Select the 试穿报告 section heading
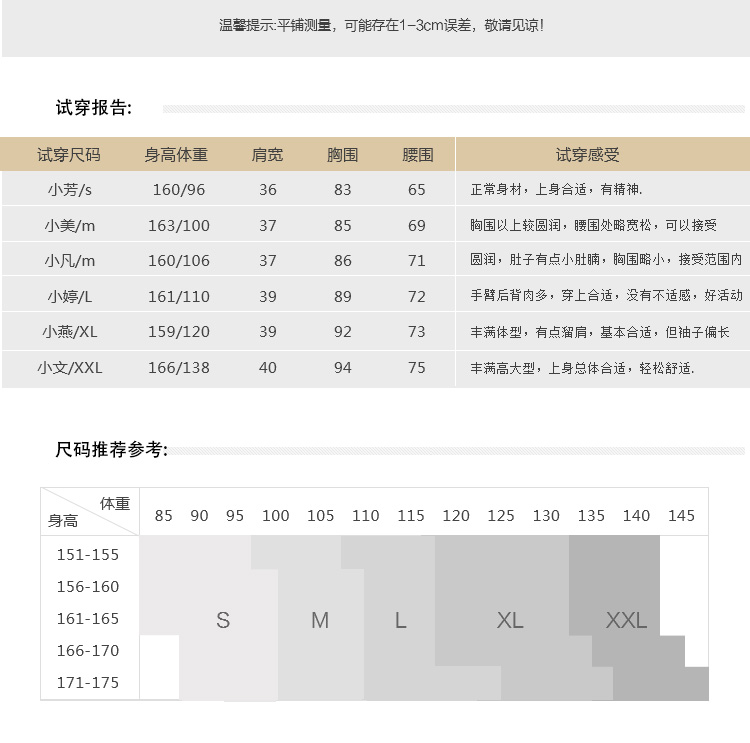Screen dimensions: 750x743 tap(94, 108)
